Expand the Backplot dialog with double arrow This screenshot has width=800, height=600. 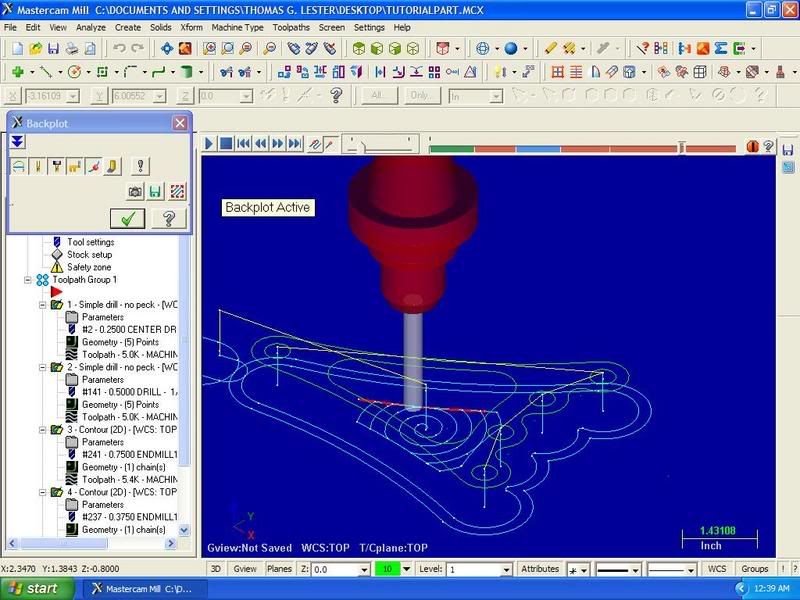17,141
